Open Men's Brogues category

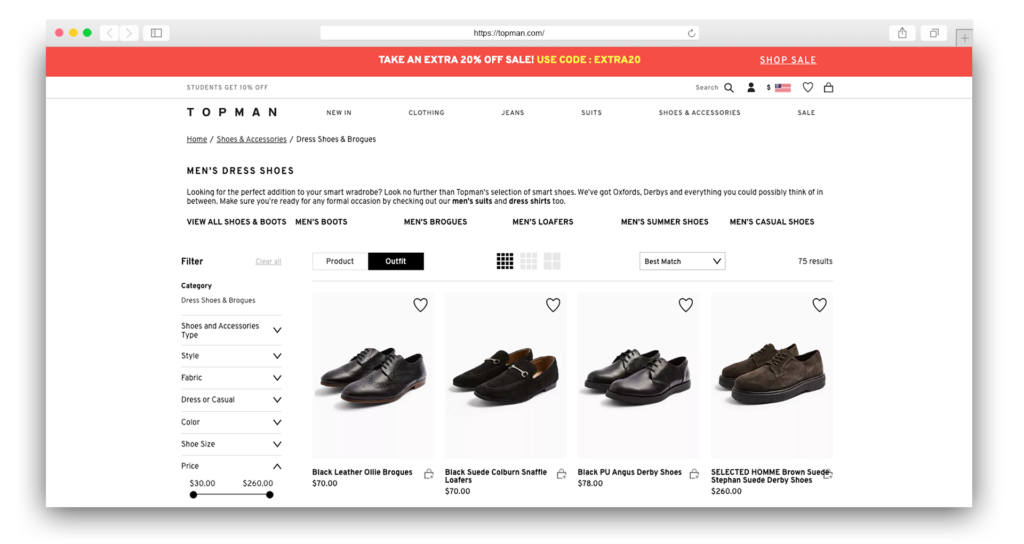tap(436, 222)
